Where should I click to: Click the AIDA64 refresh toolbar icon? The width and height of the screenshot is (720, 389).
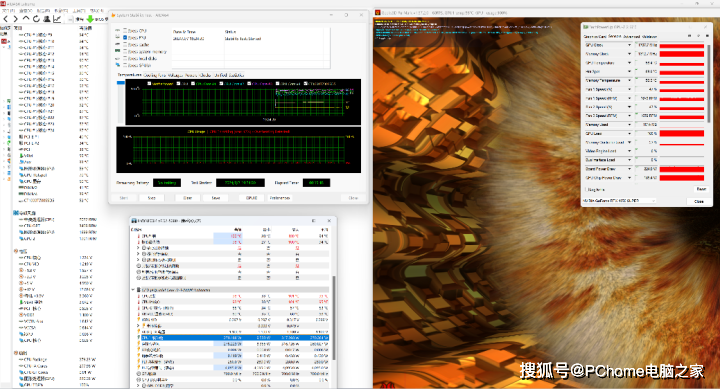(x=36, y=19)
